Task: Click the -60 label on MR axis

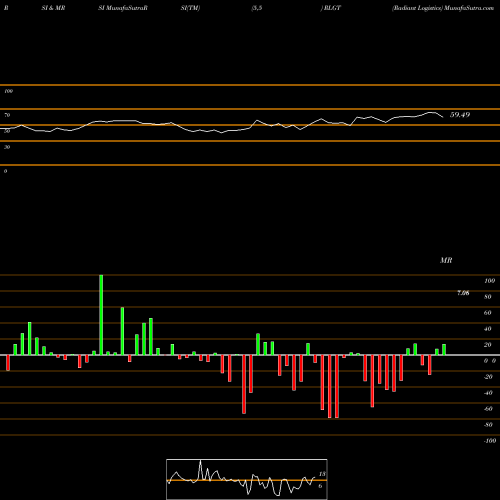Action: 488,409
